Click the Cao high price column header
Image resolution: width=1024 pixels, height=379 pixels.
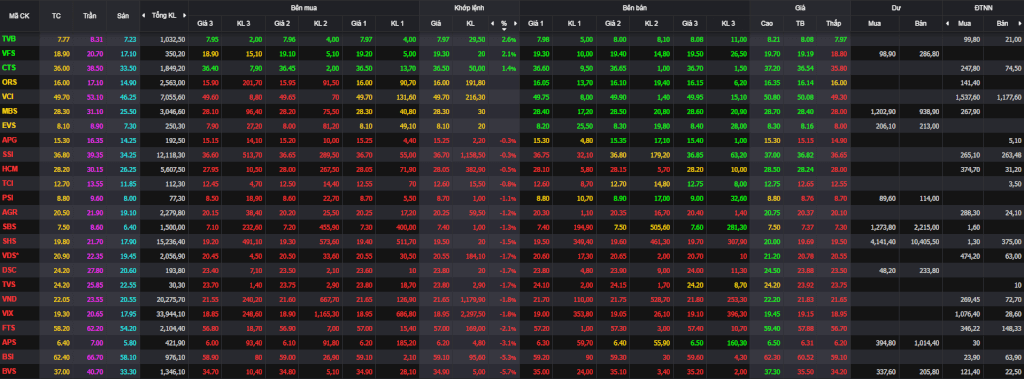(x=767, y=24)
